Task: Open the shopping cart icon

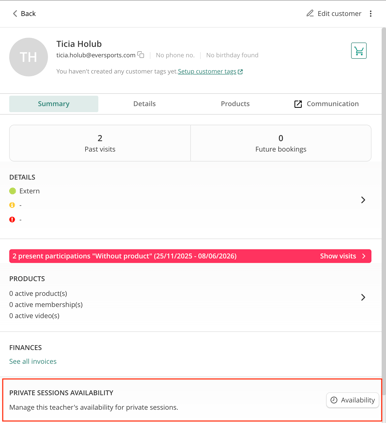Action: point(359,51)
